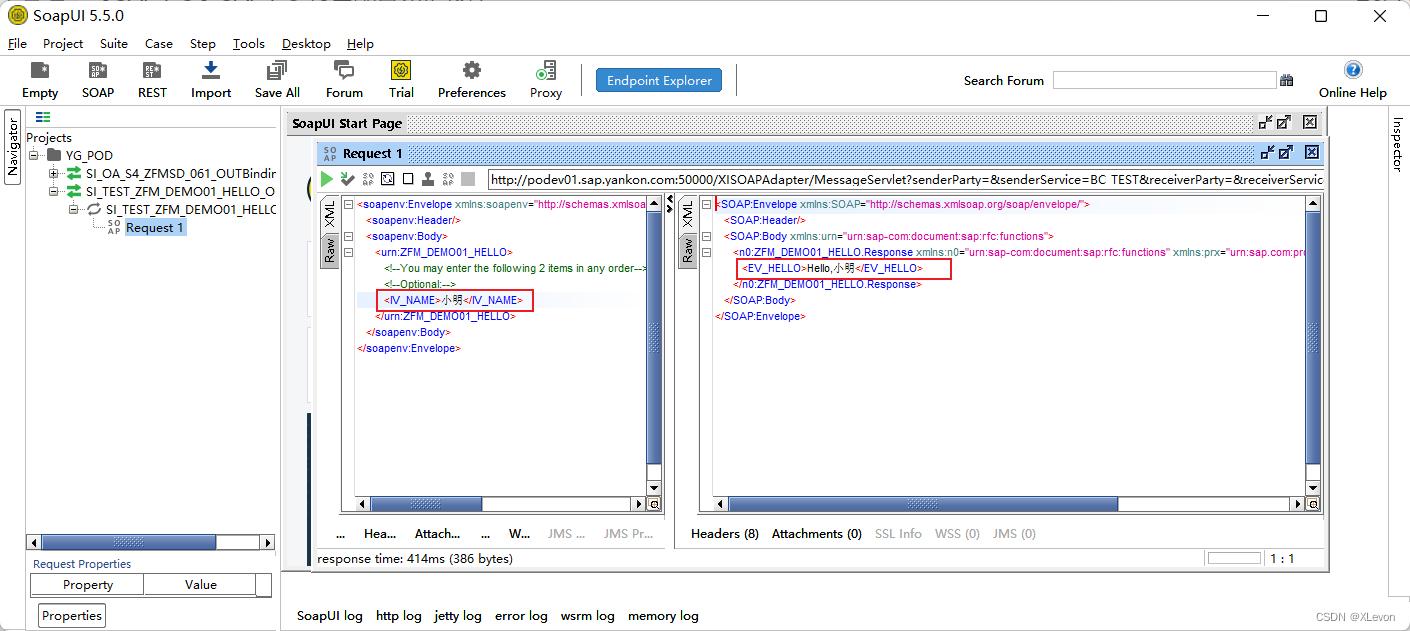Collapse SI_TEST_ZFM_DEMO01_HELLO_O interface node
Viewport: 1410px width, 631px height.
coord(54,191)
